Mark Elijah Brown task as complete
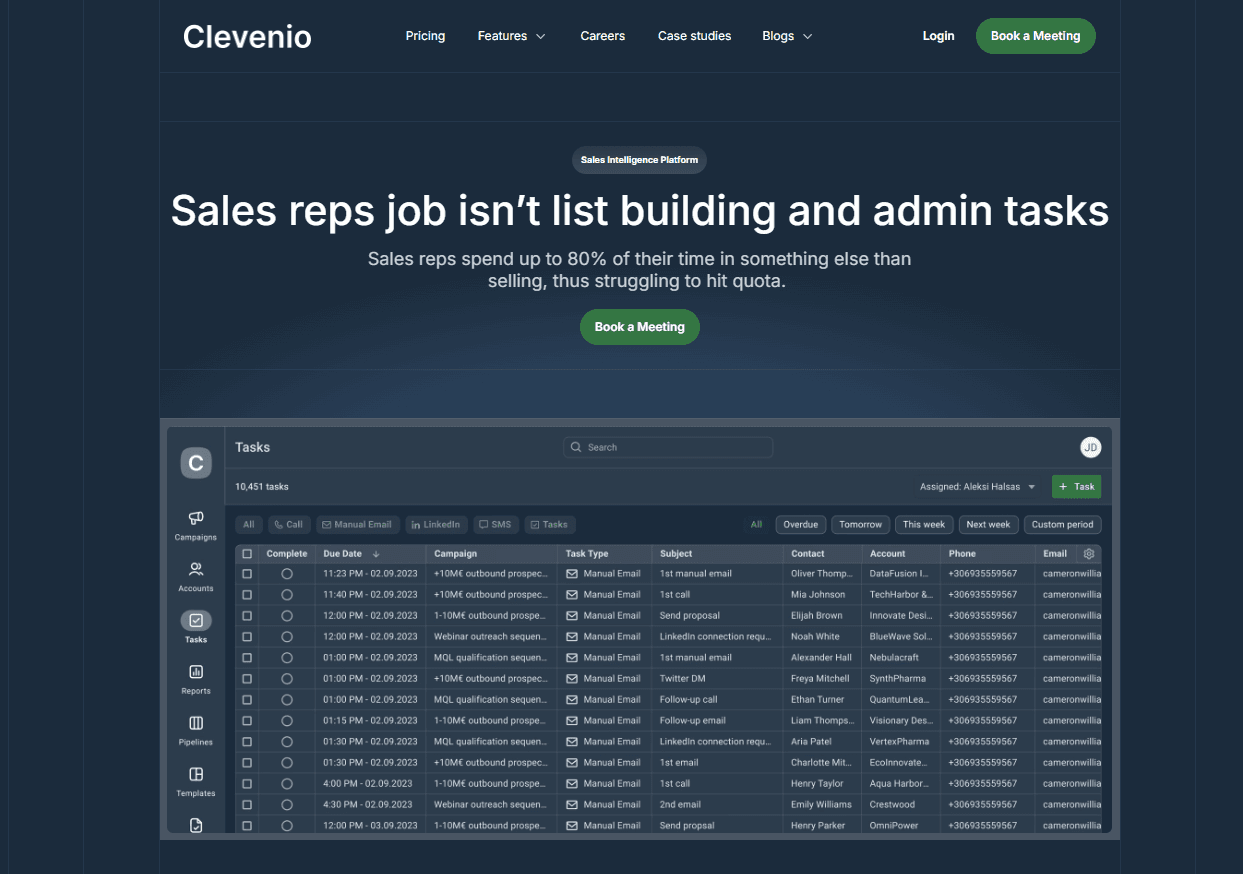The image size is (1243, 874). [287, 616]
